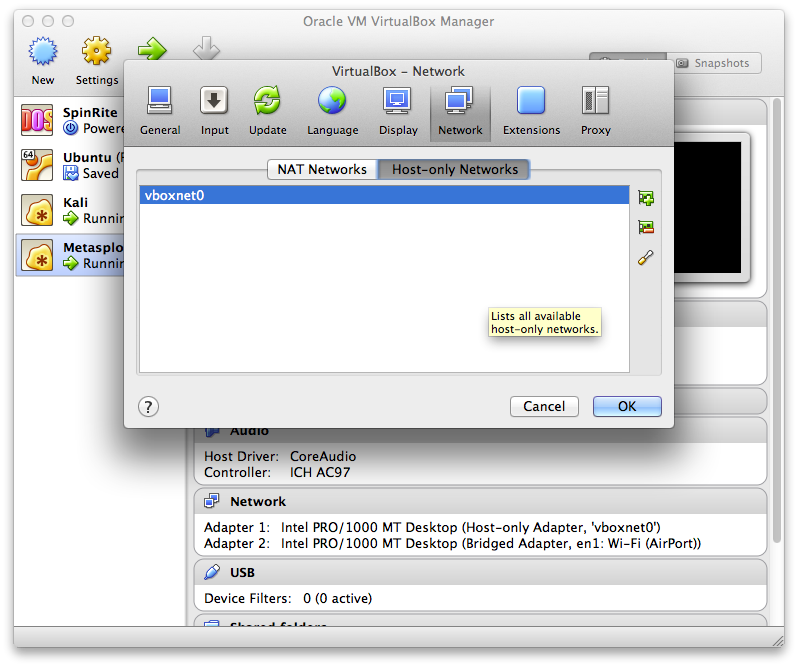Image resolution: width=798 pixels, height=667 pixels.
Task: Add a new host-only network
Action: 646,198
